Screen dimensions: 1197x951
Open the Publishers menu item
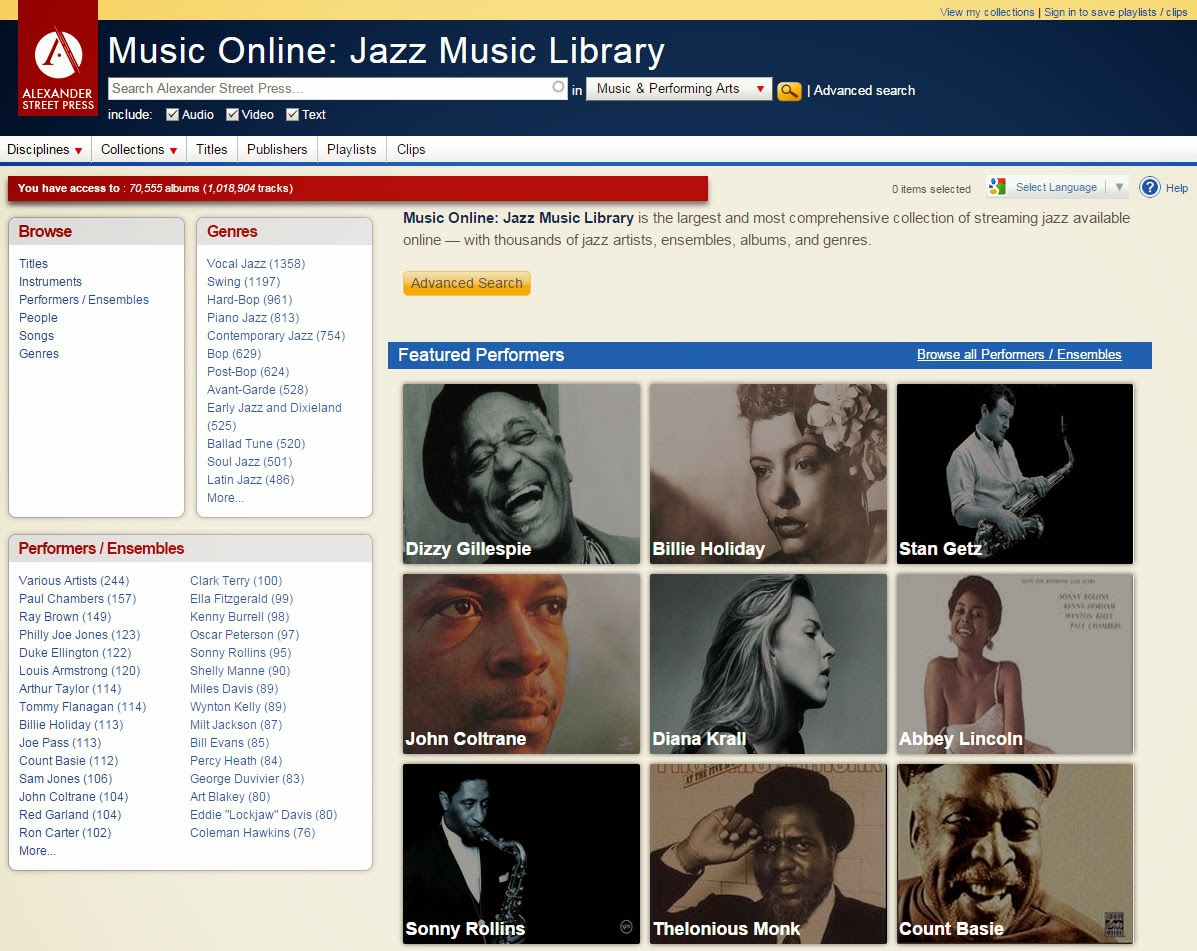[x=277, y=150]
